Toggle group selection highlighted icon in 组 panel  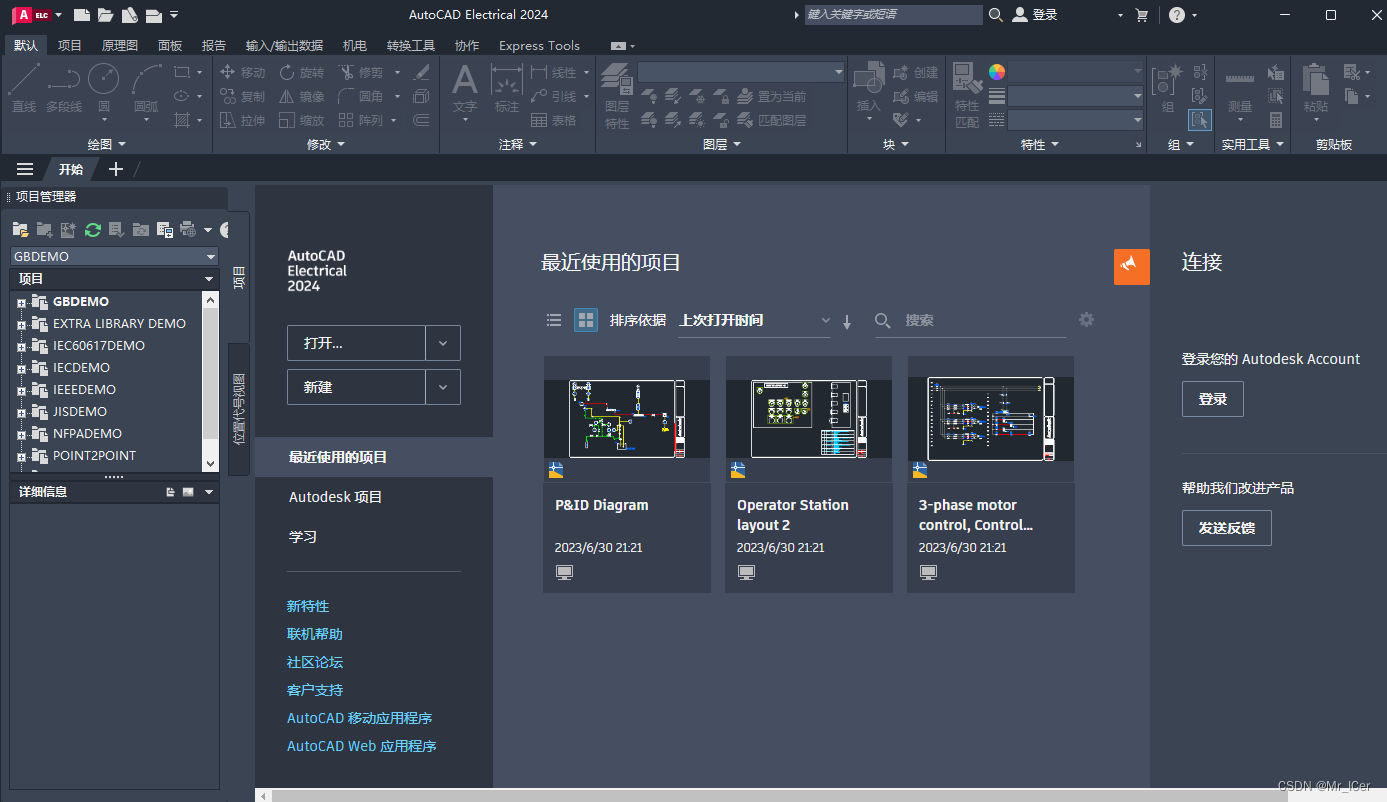tap(1200, 119)
